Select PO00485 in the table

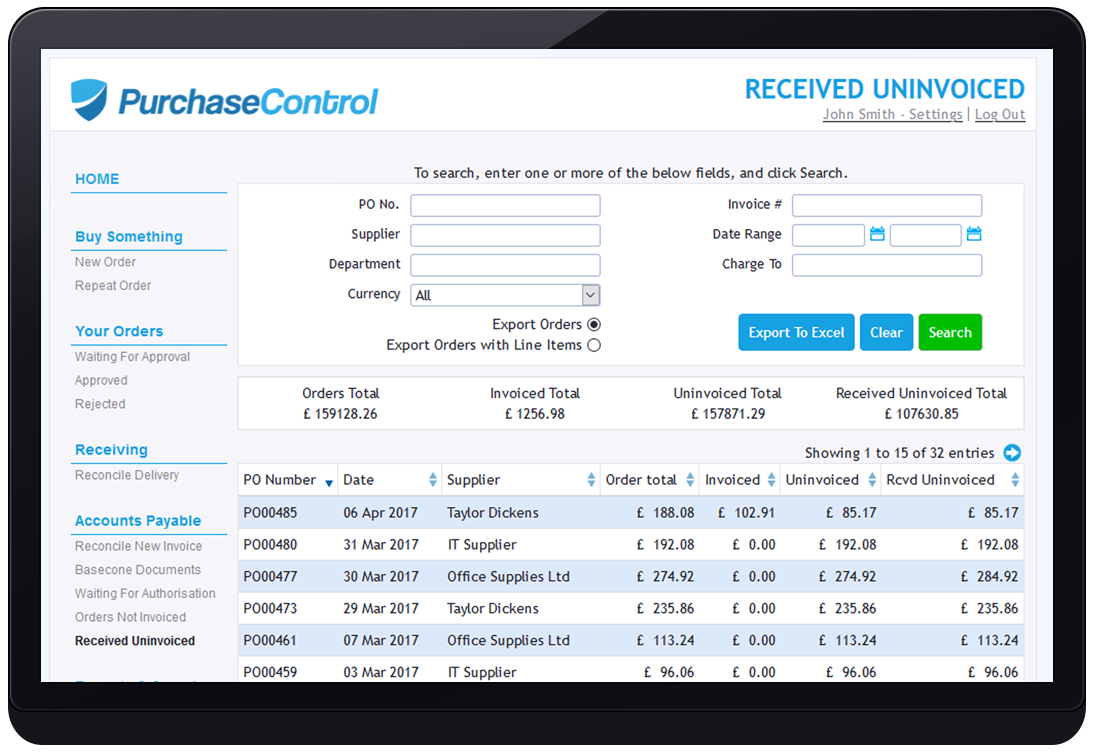270,513
